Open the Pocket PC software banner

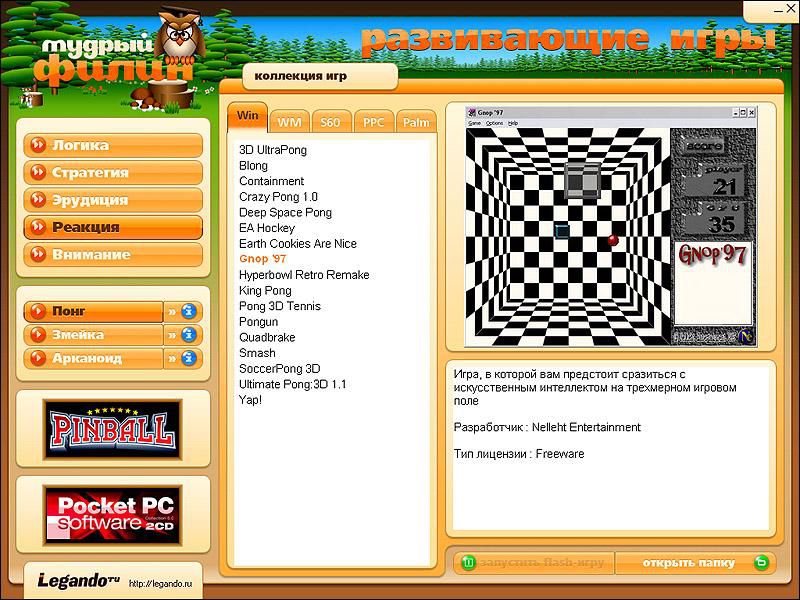point(113,513)
